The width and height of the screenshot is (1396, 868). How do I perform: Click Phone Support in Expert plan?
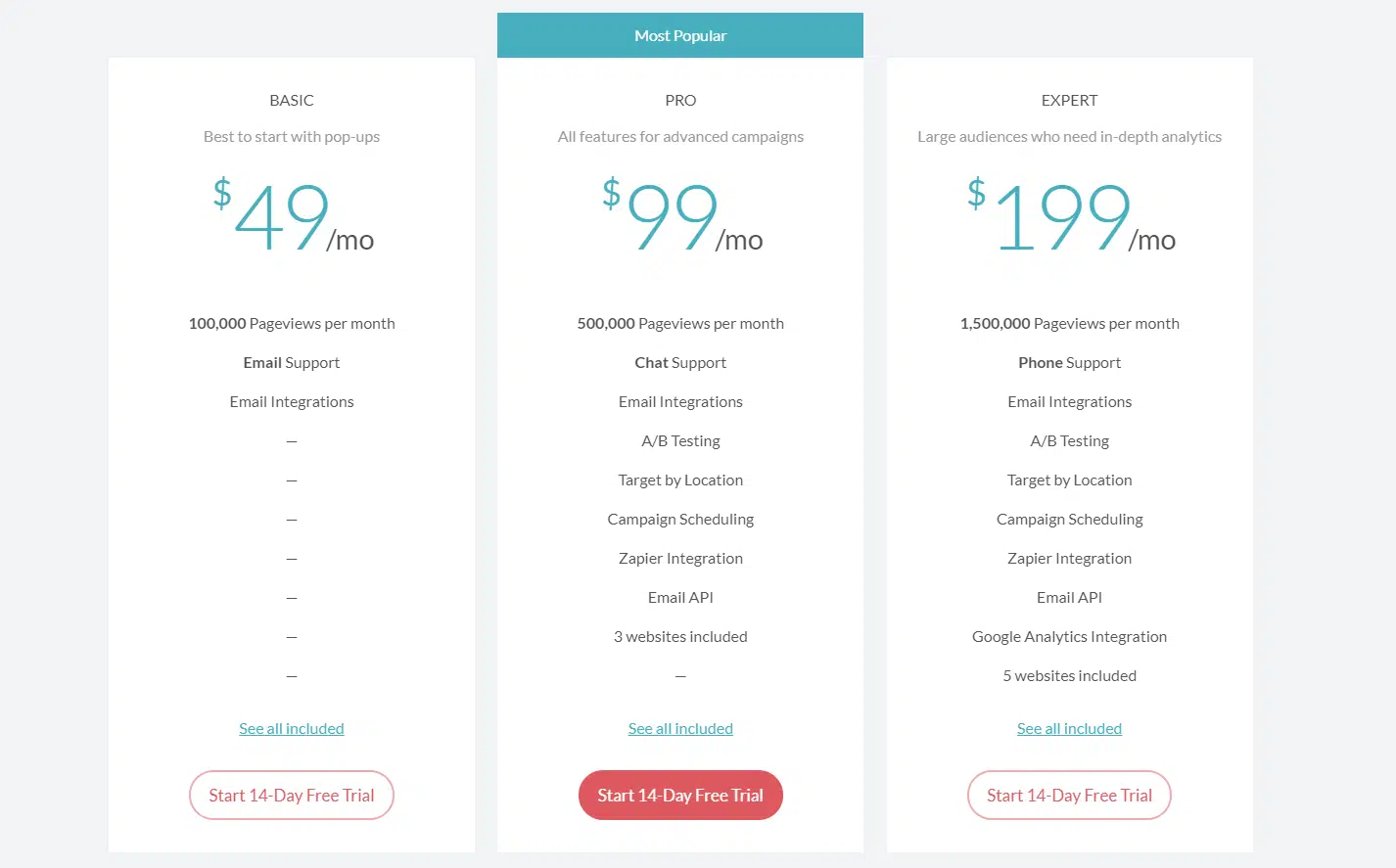(x=1069, y=363)
